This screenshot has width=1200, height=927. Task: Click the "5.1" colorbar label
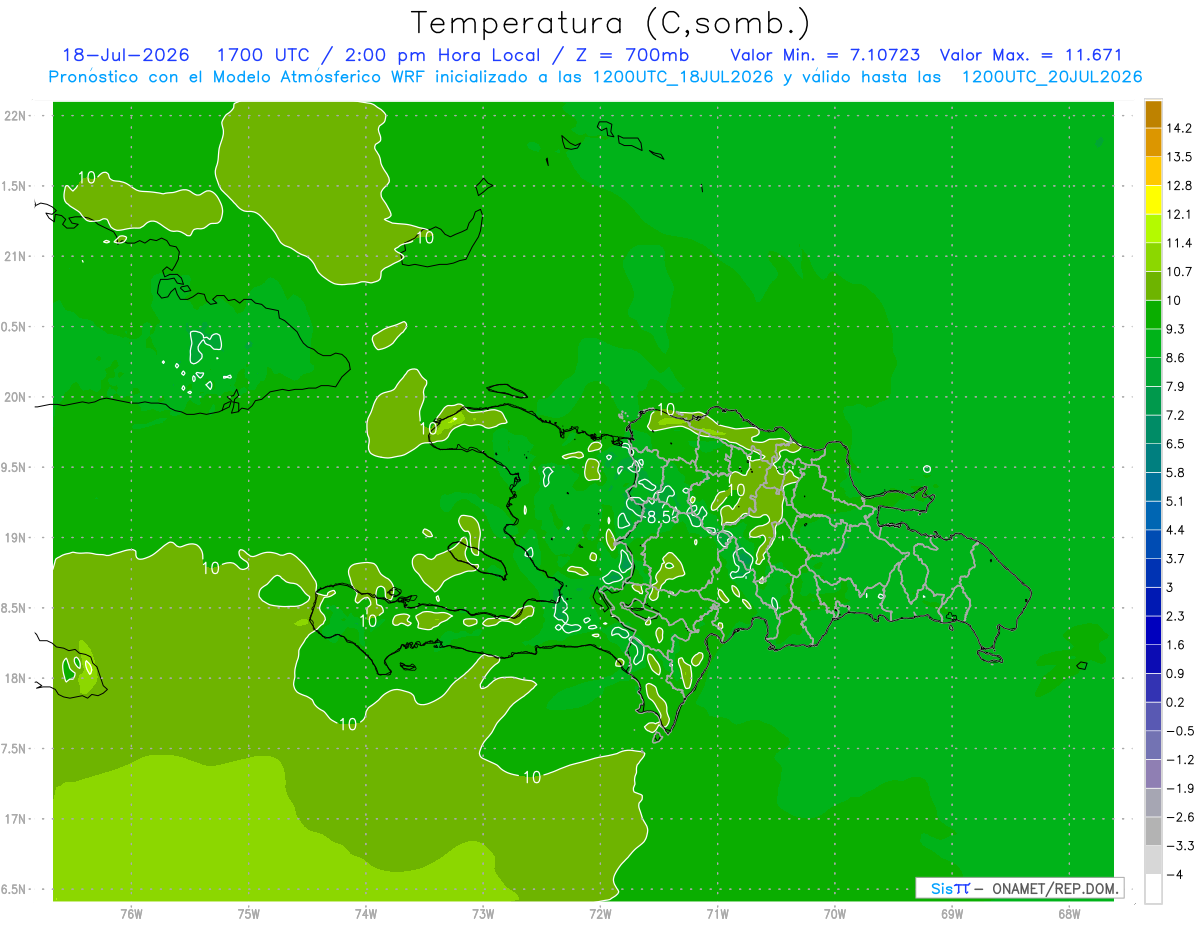pyautogui.click(x=1176, y=501)
